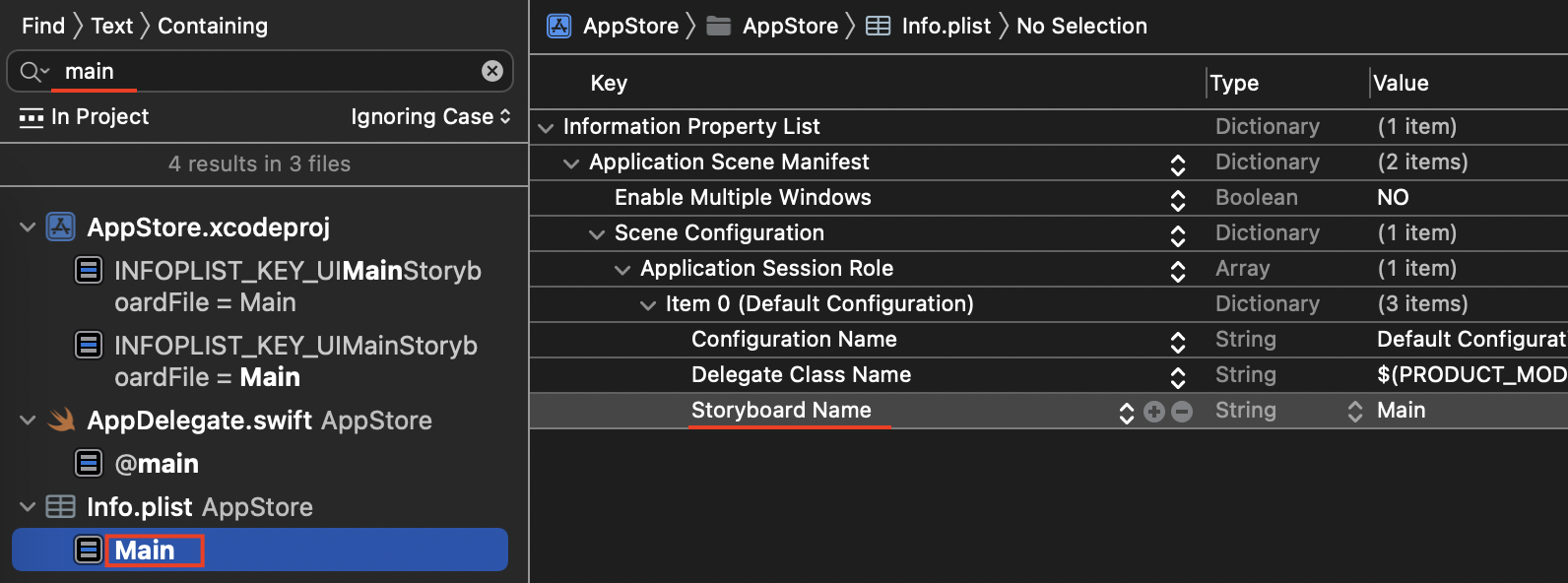Click $(PRODUCT_MOD value of Delegate Class Name

tap(1471, 374)
